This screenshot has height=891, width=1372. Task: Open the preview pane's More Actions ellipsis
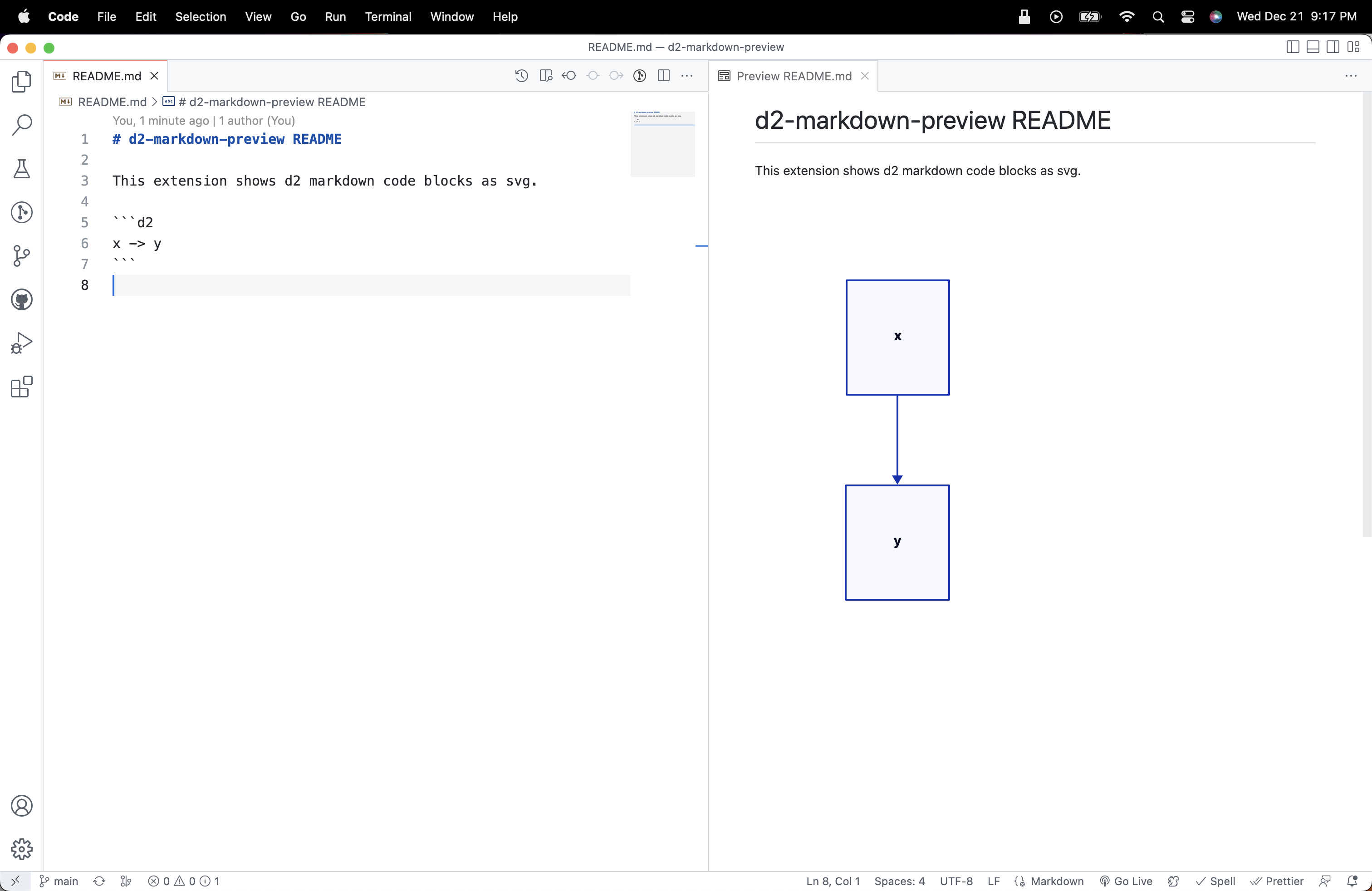[x=1351, y=75]
